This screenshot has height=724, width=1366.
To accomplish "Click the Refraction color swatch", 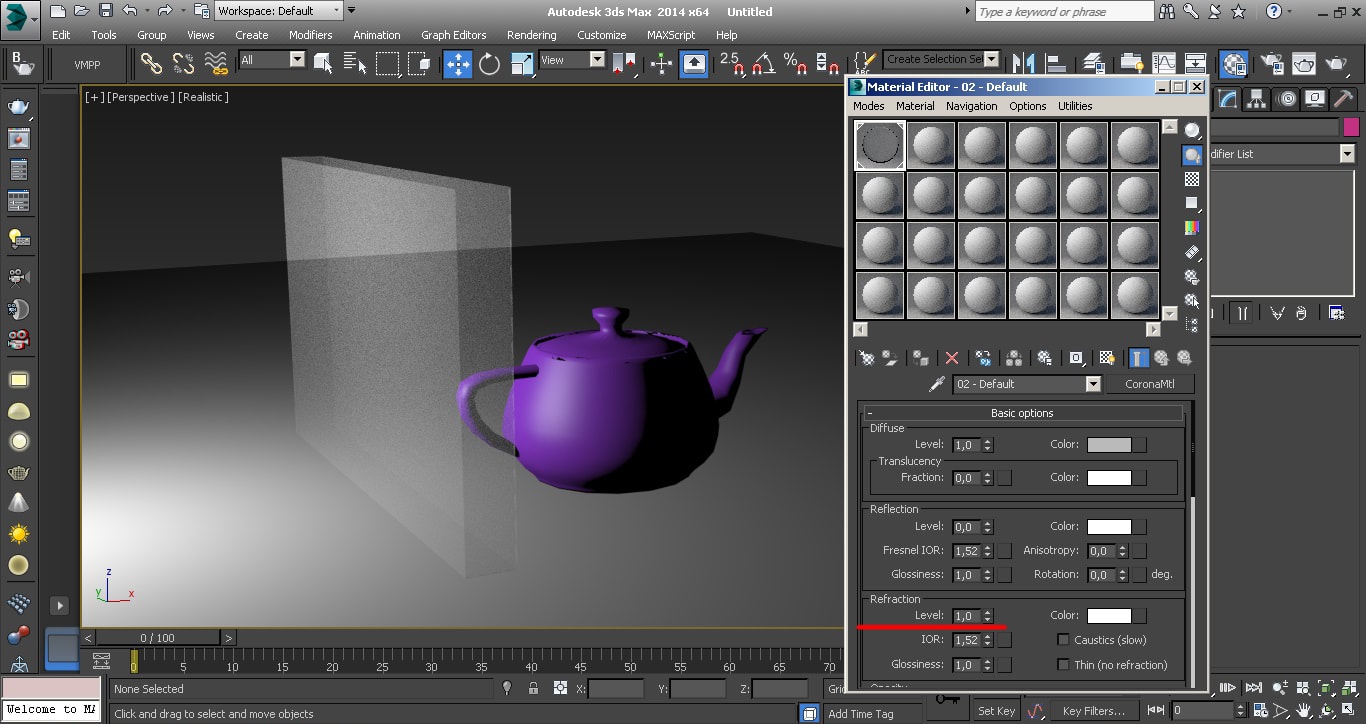I will tap(1109, 616).
